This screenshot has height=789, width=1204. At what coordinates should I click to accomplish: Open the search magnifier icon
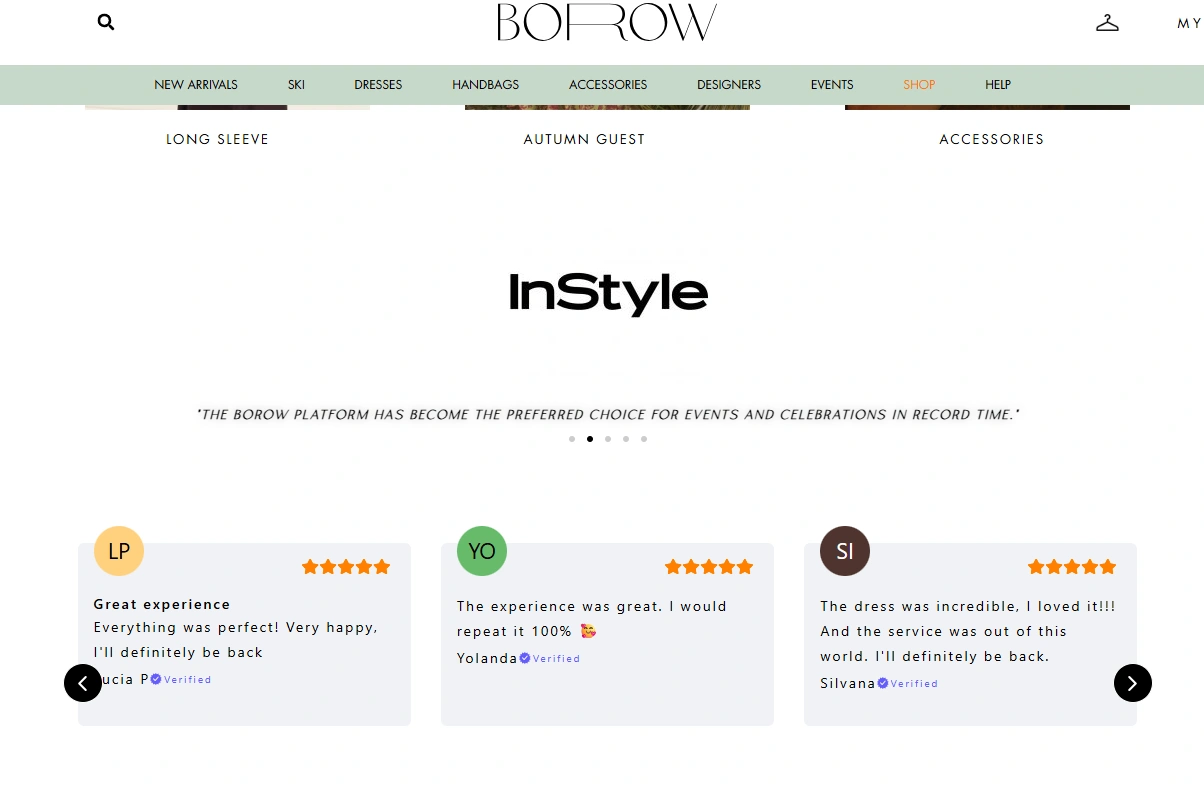[105, 21]
